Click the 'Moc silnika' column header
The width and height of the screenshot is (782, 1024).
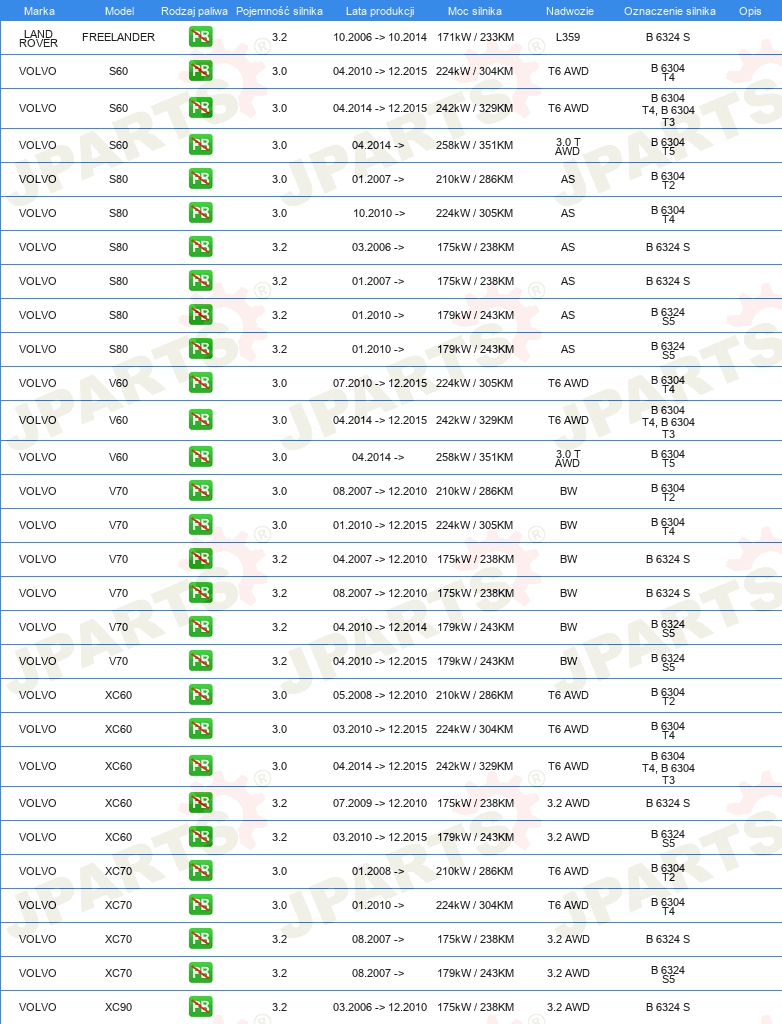(x=475, y=11)
